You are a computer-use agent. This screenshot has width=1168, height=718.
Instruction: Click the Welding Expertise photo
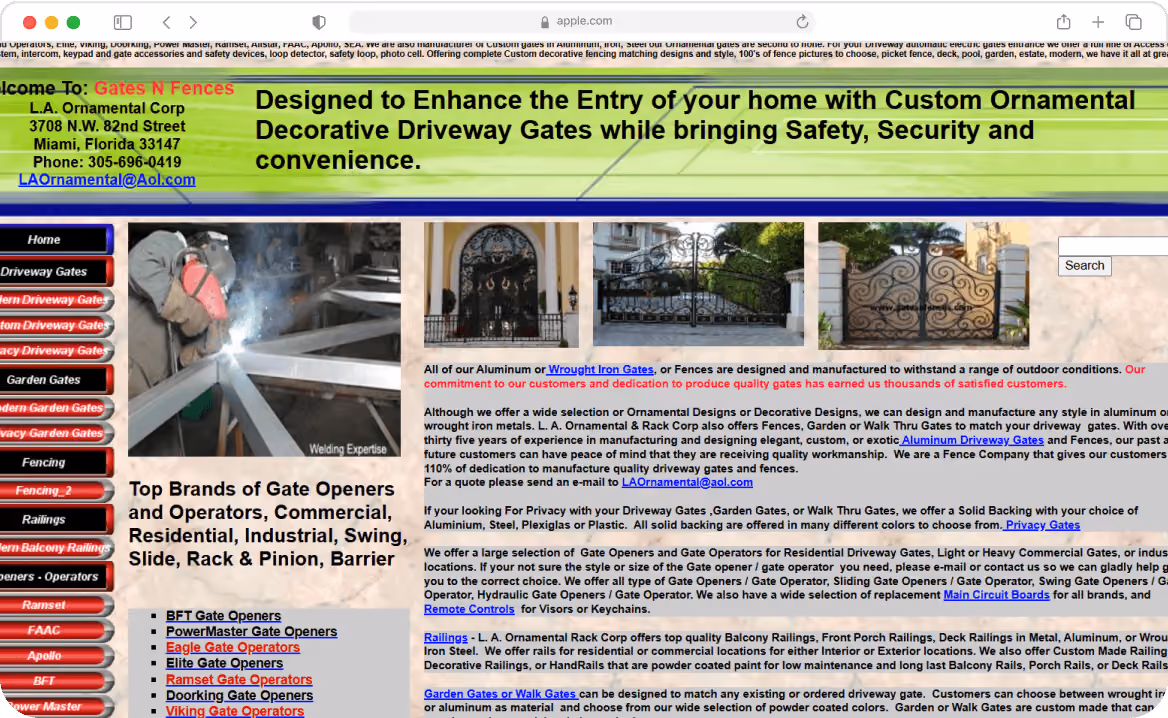(264, 340)
